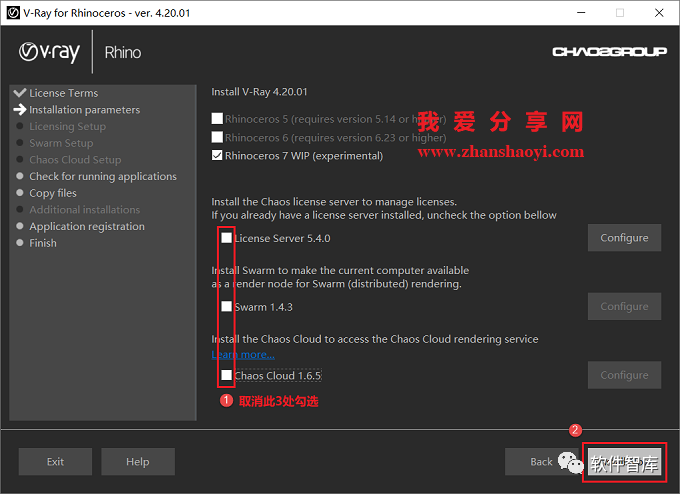
Task: Select Licensing Setup step
Action: coord(68,126)
